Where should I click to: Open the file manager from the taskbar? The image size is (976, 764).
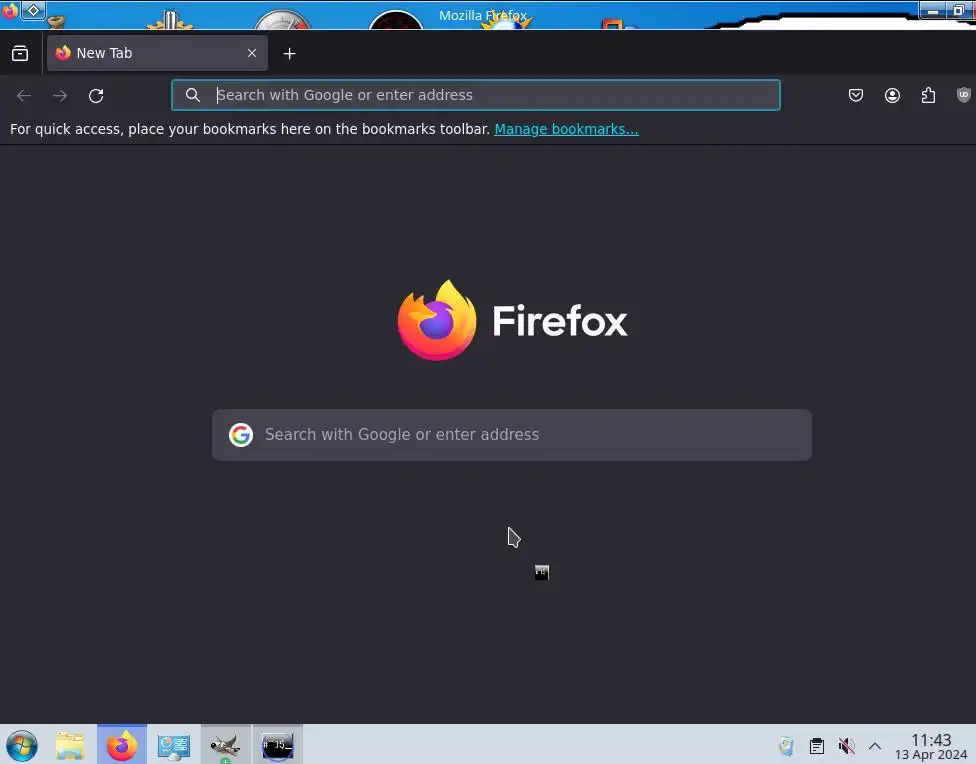click(x=70, y=745)
